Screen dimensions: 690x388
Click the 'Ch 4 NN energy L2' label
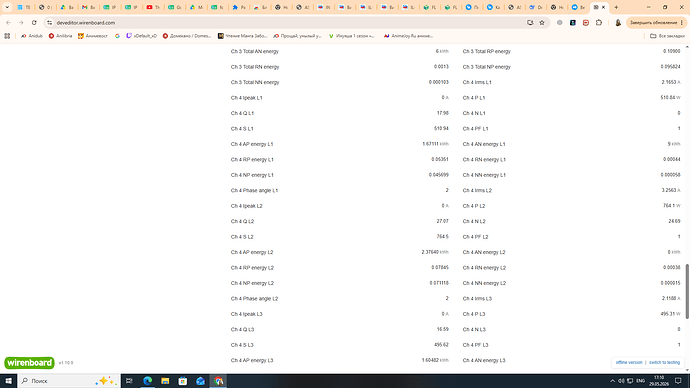click(484, 283)
